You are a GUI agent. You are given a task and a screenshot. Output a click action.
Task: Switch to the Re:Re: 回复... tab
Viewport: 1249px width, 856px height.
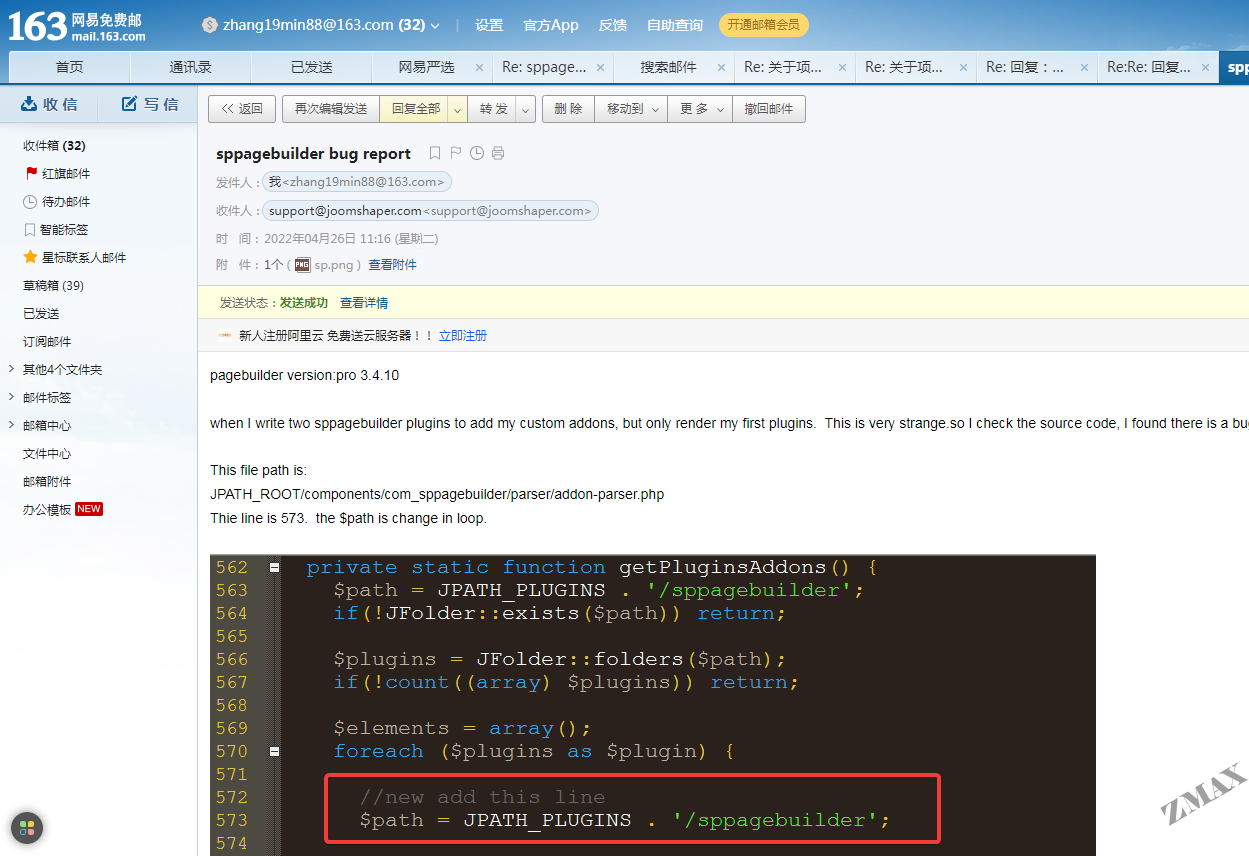[1147, 67]
